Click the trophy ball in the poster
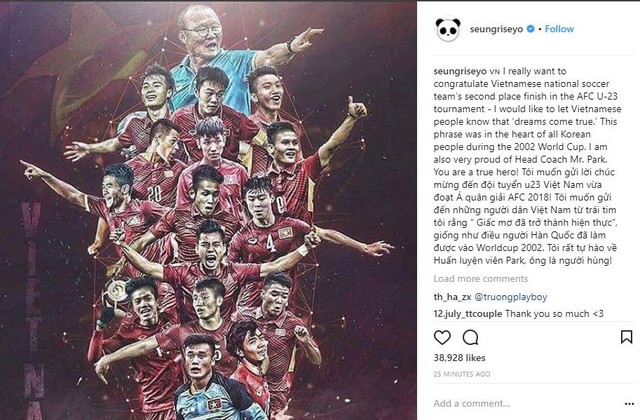Image resolution: width=640 pixels, height=420 pixels. (x=116, y=291)
